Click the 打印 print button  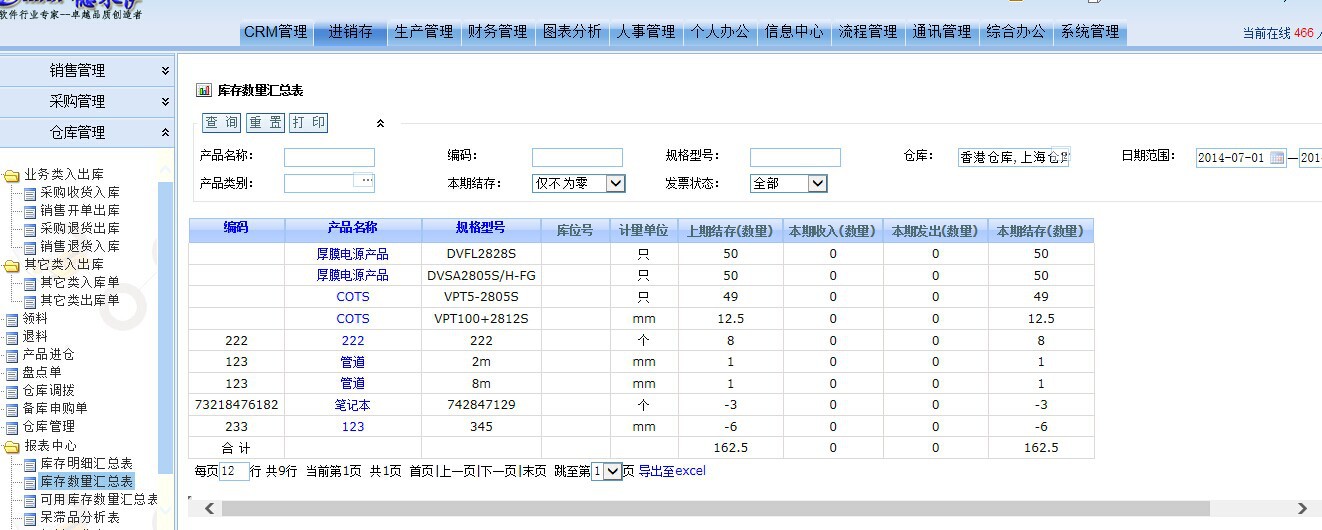[309, 123]
